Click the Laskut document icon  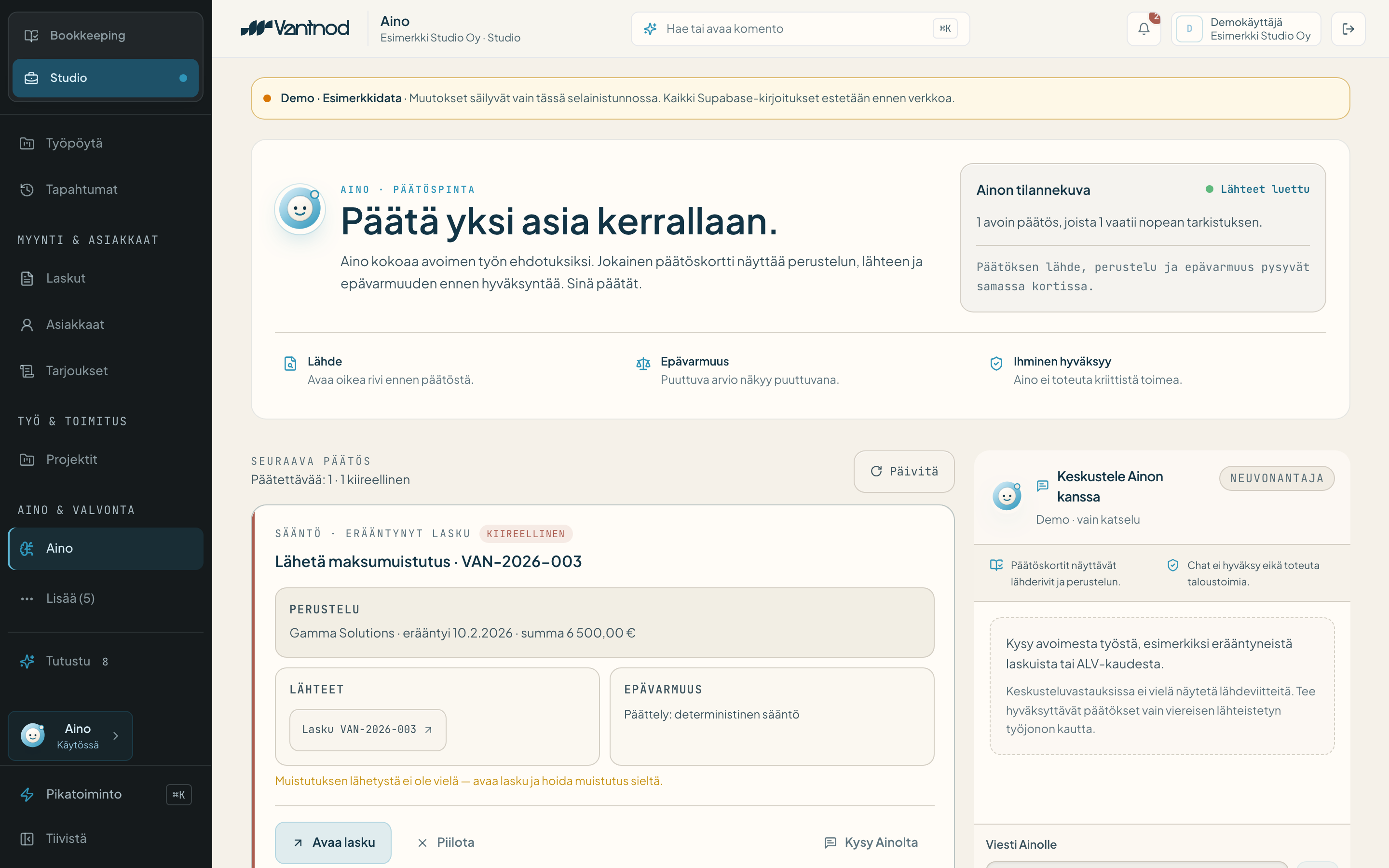tap(27, 278)
